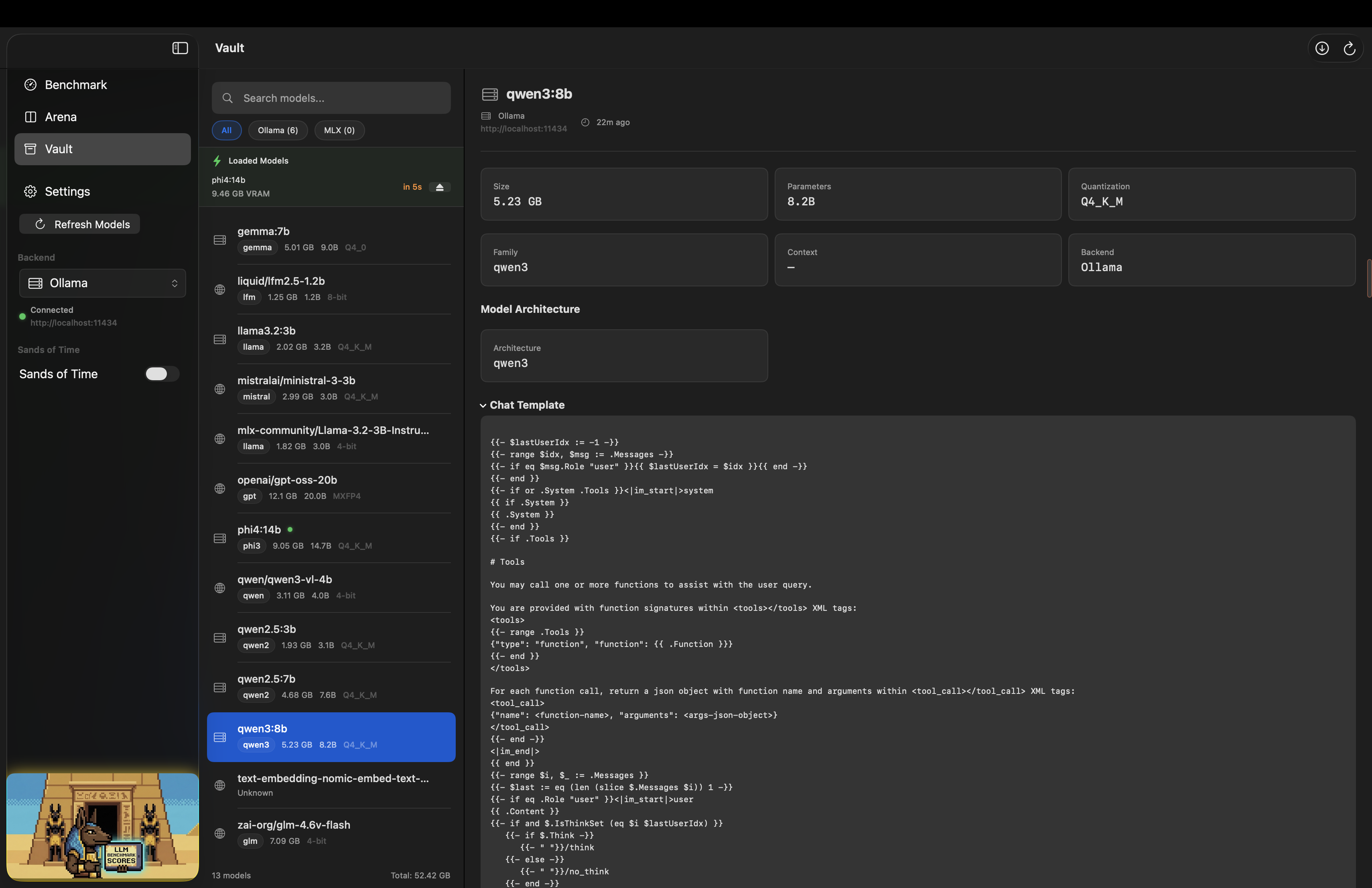Click the phi4:14b row server icon

pos(219,538)
